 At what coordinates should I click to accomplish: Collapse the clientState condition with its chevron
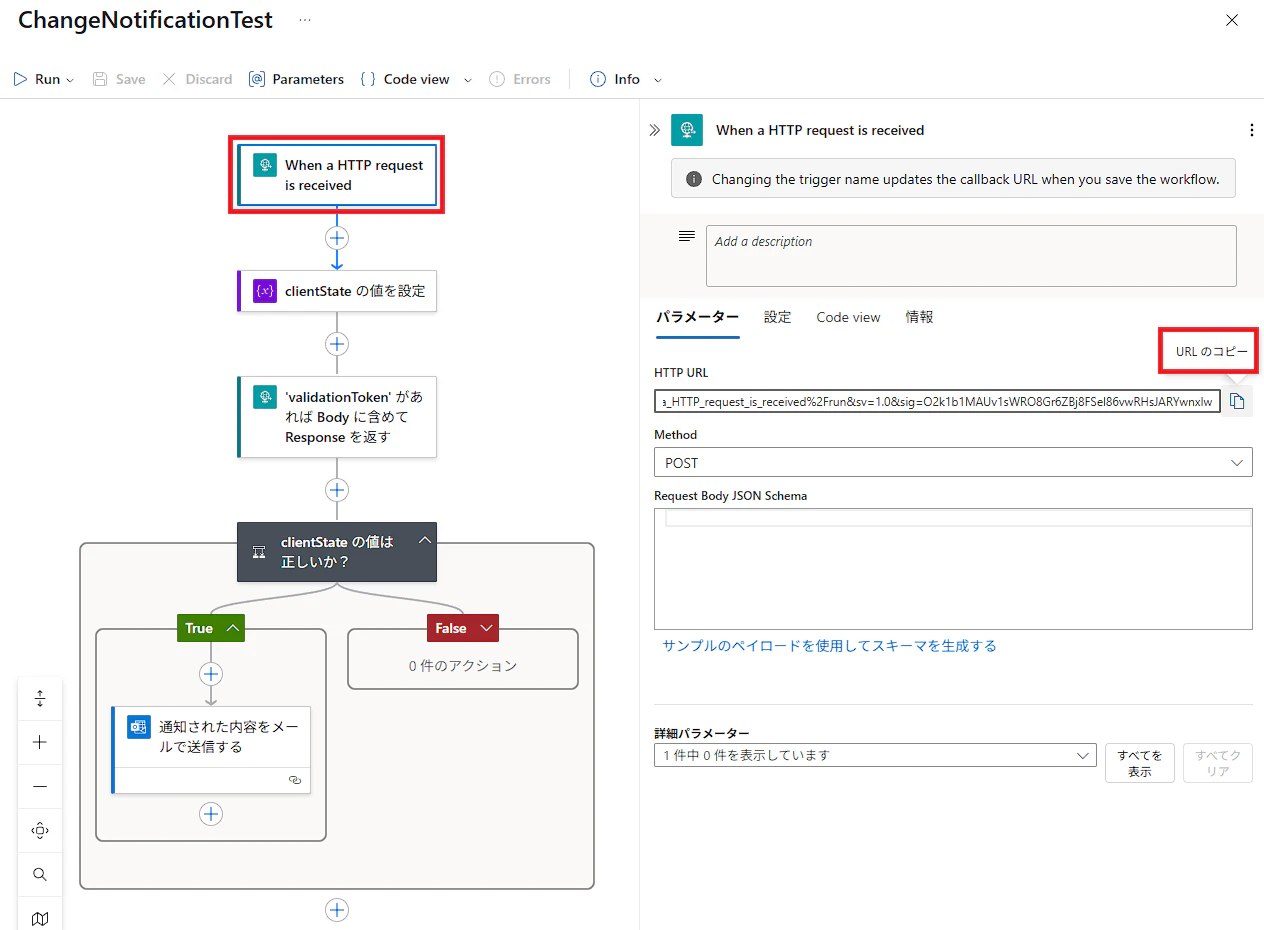tap(424, 540)
